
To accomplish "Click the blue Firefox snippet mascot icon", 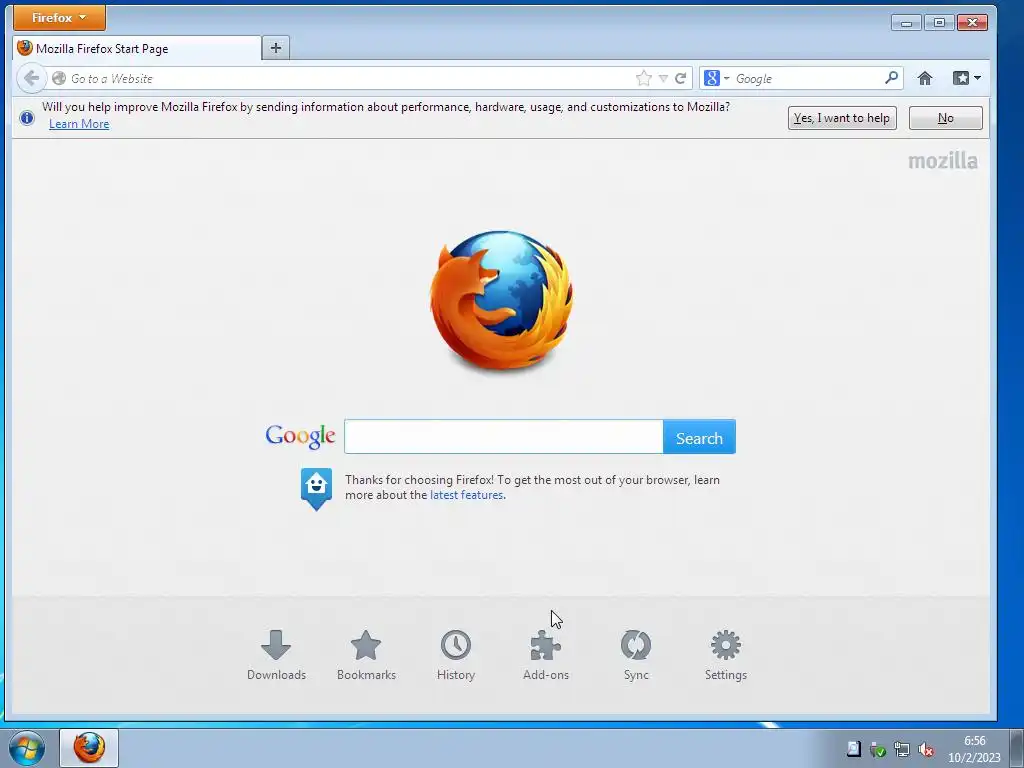I will pyautogui.click(x=316, y=488).
